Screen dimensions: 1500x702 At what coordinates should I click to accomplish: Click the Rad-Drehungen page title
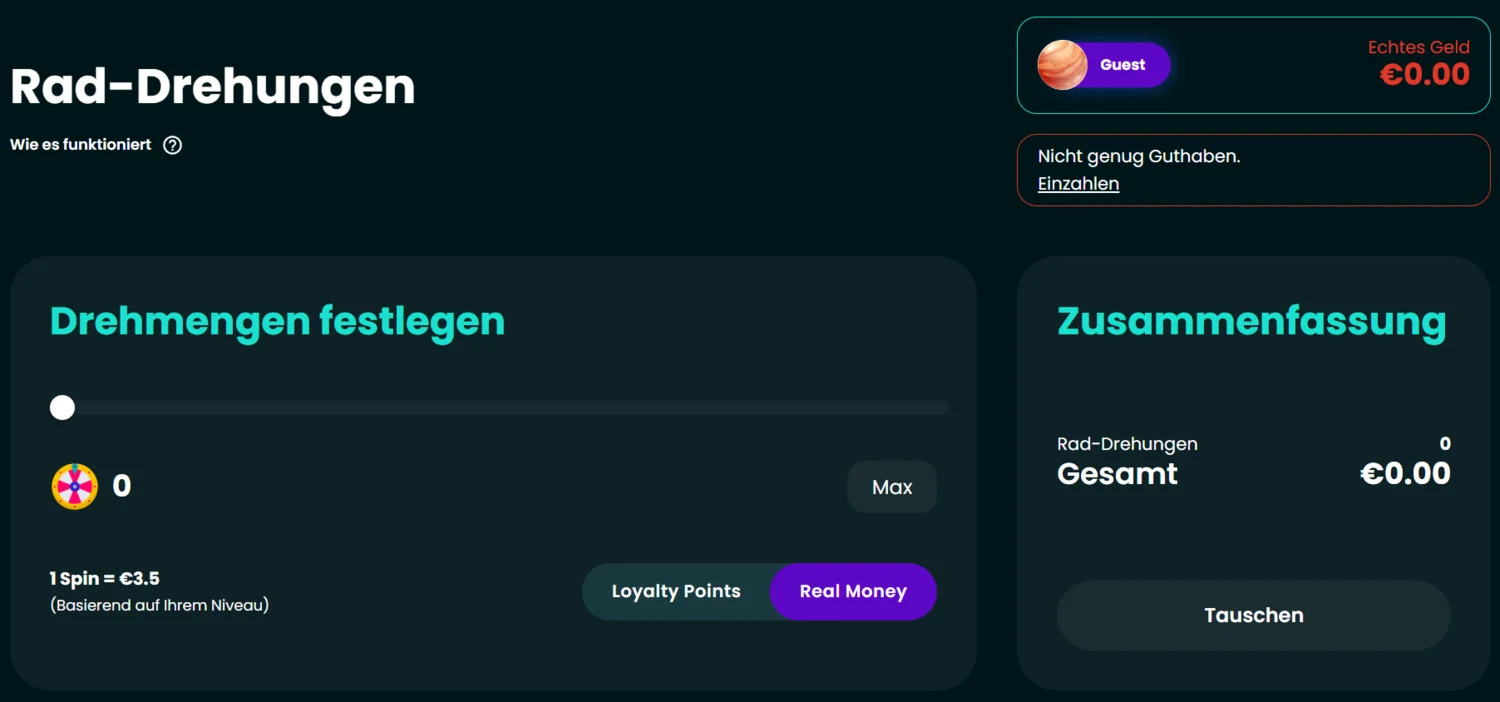click(212, 87)
